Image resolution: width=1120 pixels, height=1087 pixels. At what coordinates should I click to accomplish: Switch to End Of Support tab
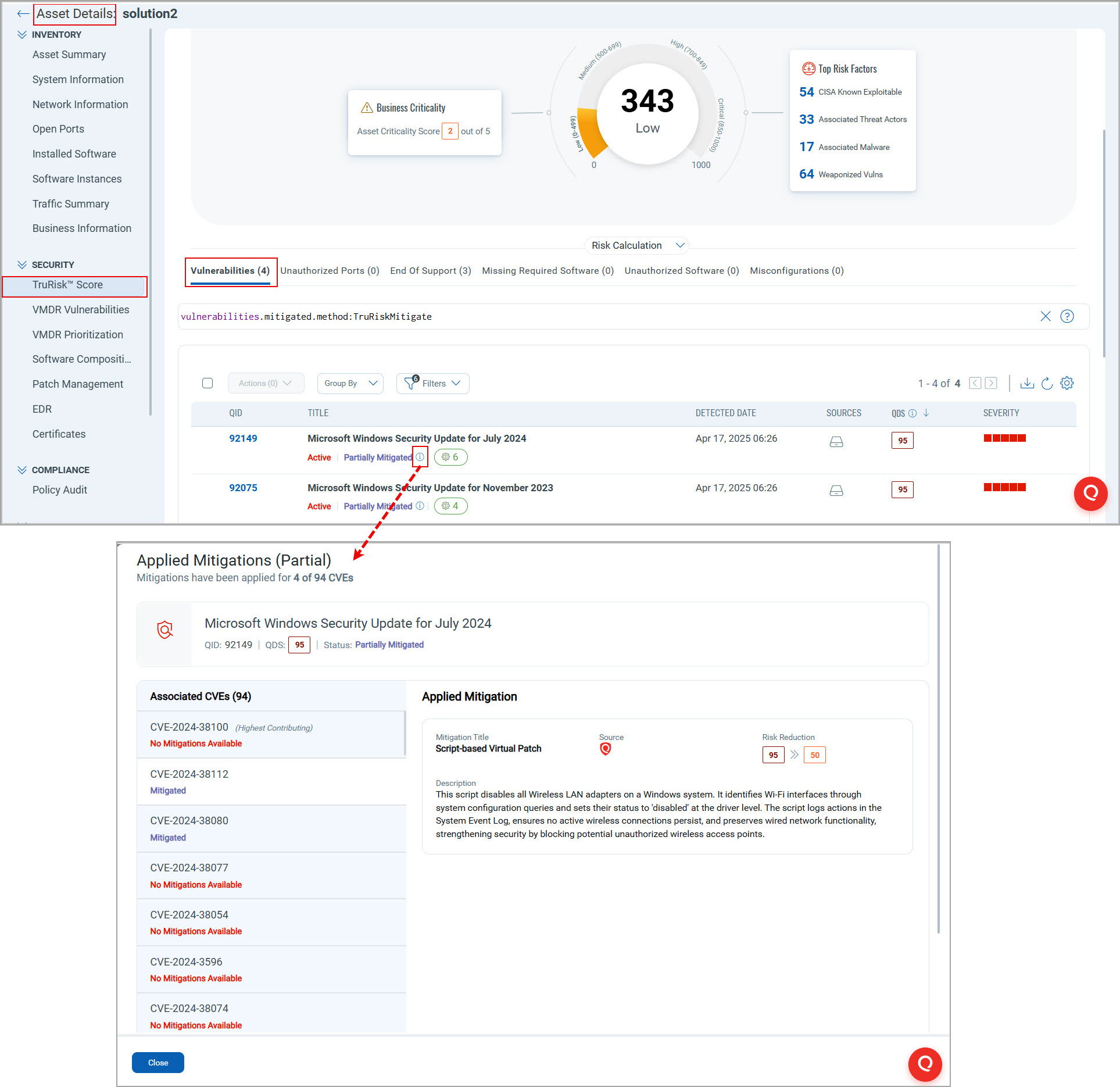[430, 271]
